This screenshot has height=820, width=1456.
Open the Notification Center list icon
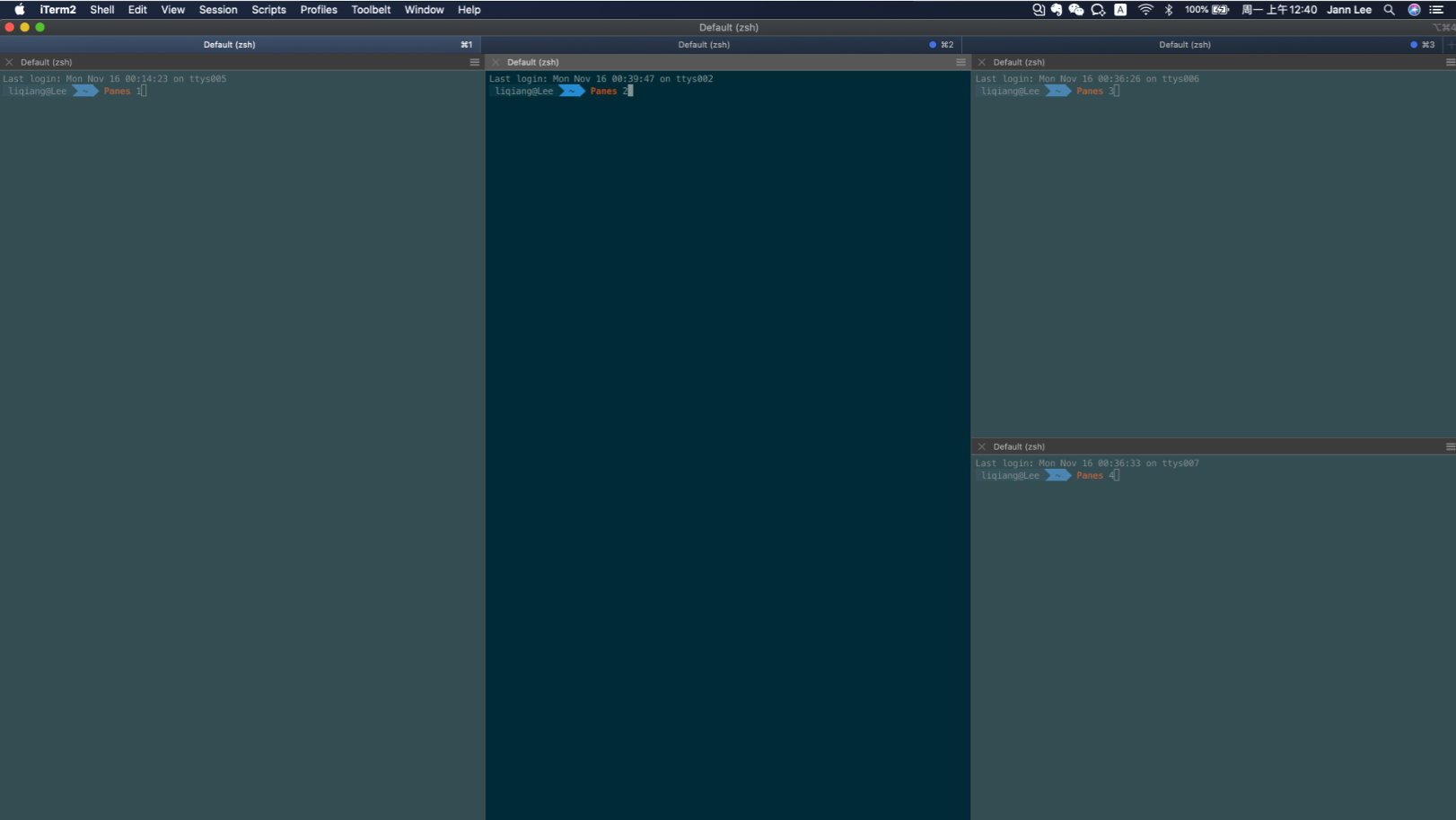[x=1437, y=10]
